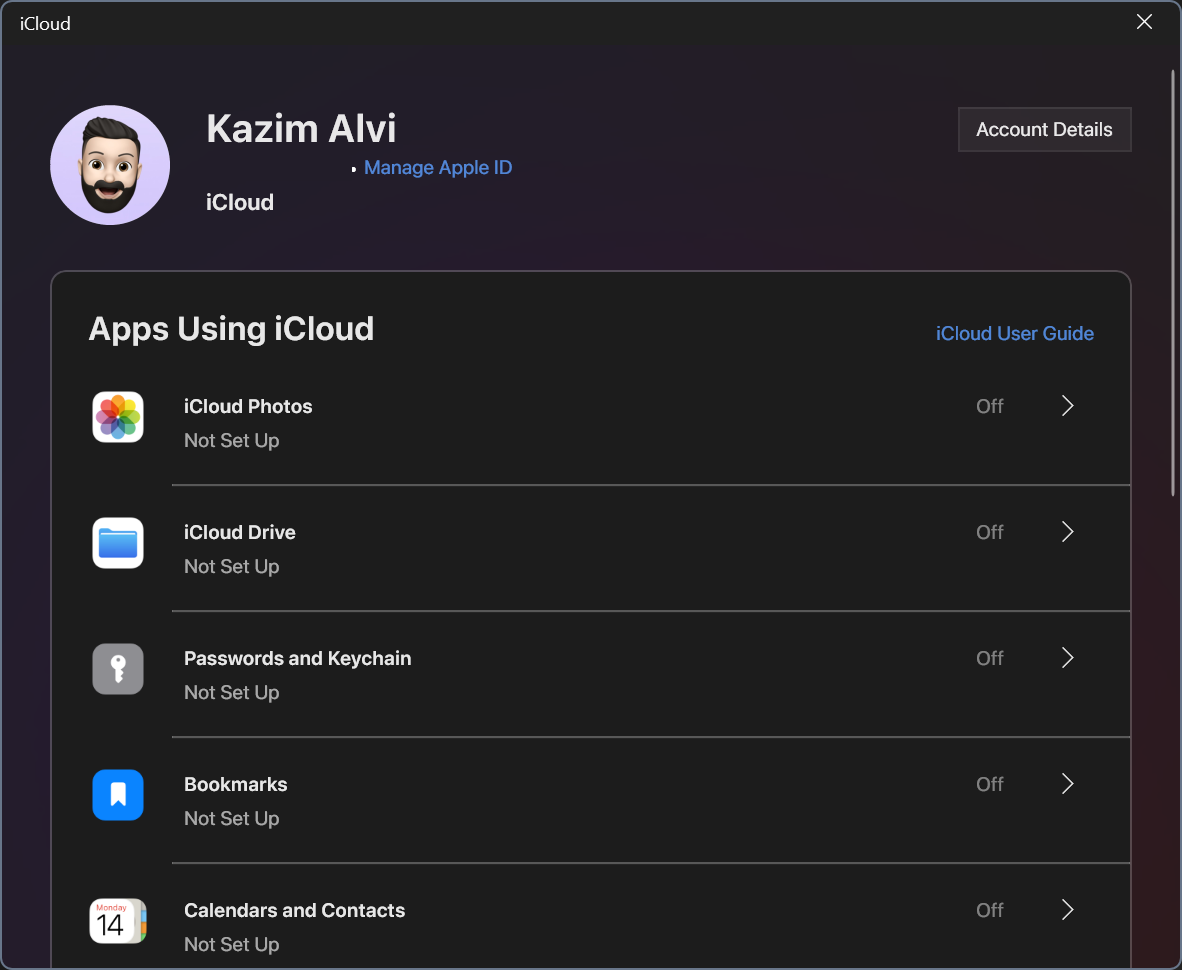
Task: Open Account Details
Action: pyautogui.click(x=1044, y=130)
